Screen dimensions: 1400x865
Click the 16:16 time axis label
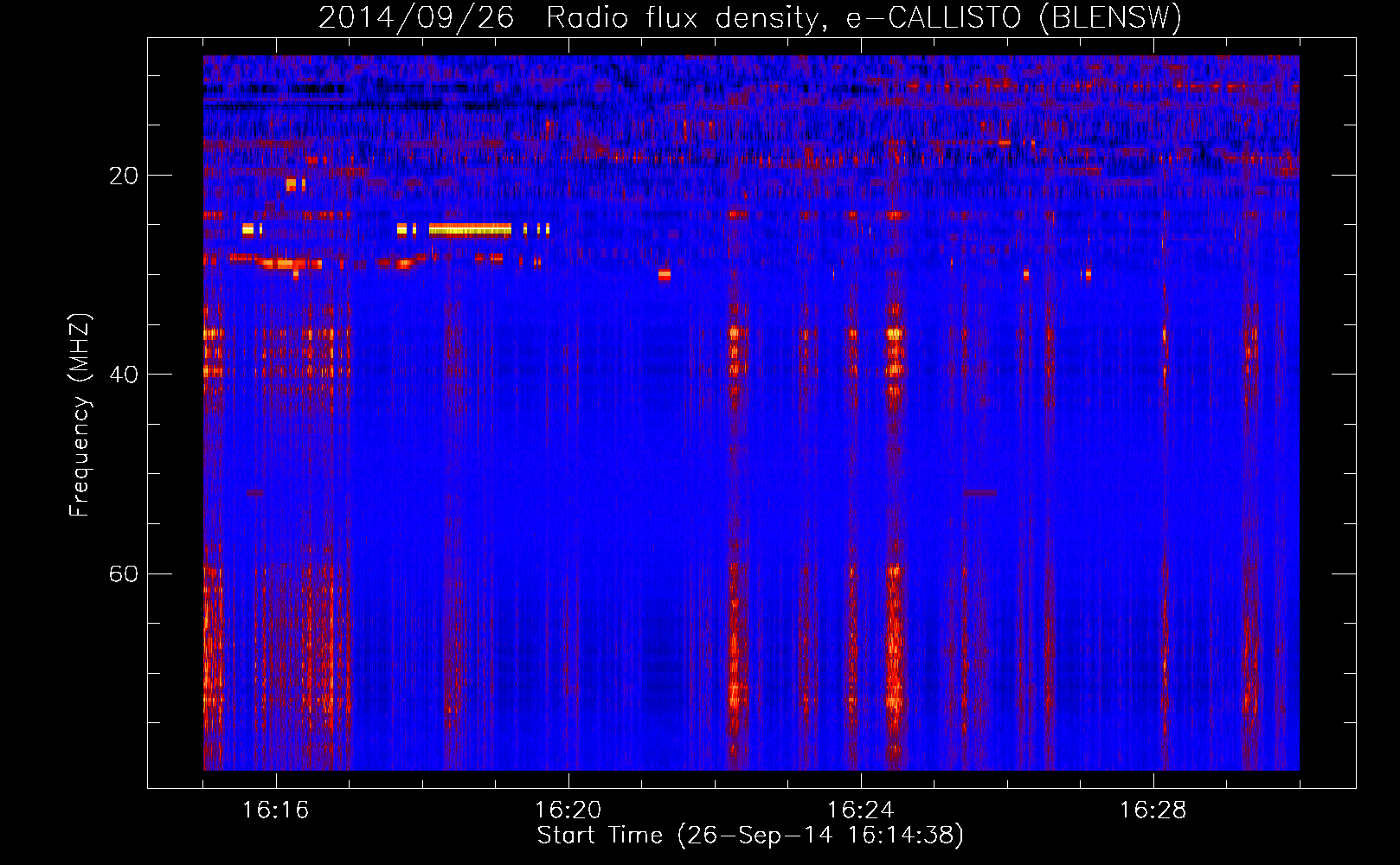(x=275, y=811)
